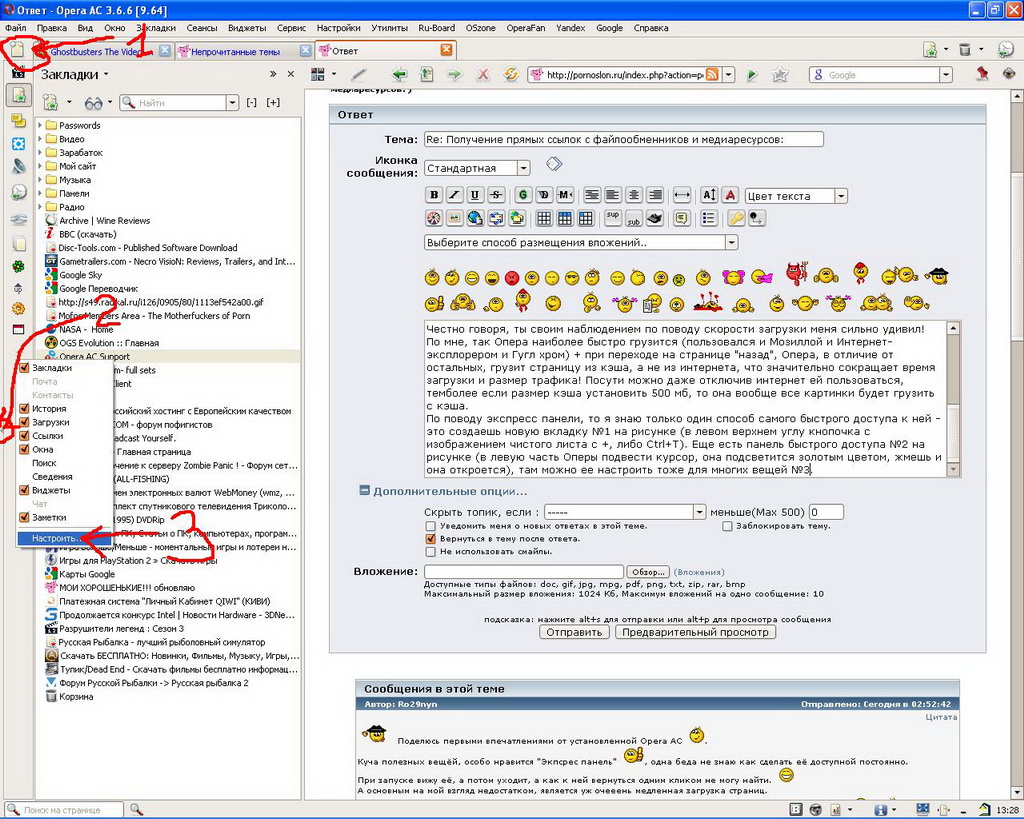Insert a quote block in the reply
Image resolution: width=1024 pixels, height=819 pixels.
coord(682,218)
